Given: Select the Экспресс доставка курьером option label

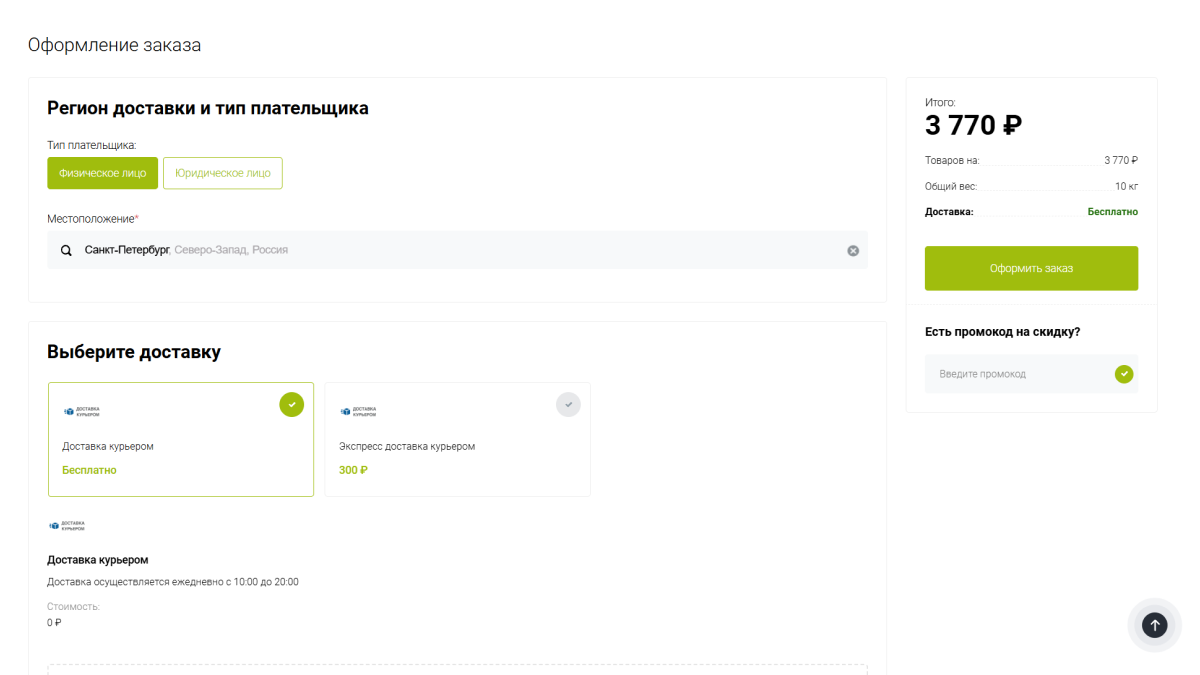Looking at the screenshot, I should (x=406, y=446).
